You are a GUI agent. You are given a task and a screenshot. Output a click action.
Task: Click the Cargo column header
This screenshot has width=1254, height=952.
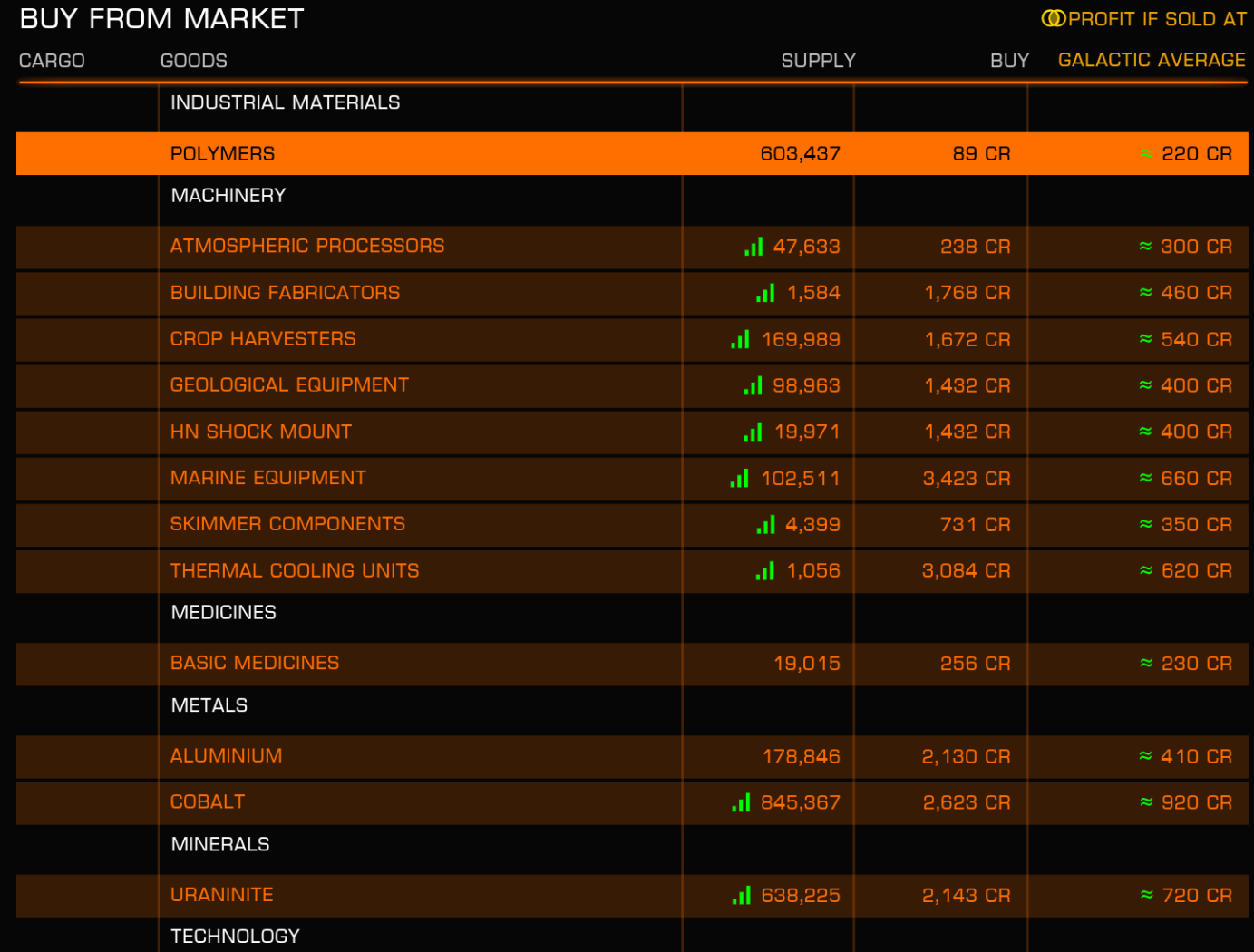pos(52,61)
